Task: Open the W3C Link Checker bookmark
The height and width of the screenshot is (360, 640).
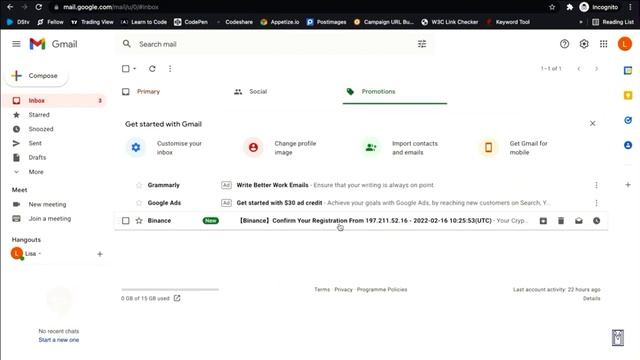Action: click(x=449, y=22)
